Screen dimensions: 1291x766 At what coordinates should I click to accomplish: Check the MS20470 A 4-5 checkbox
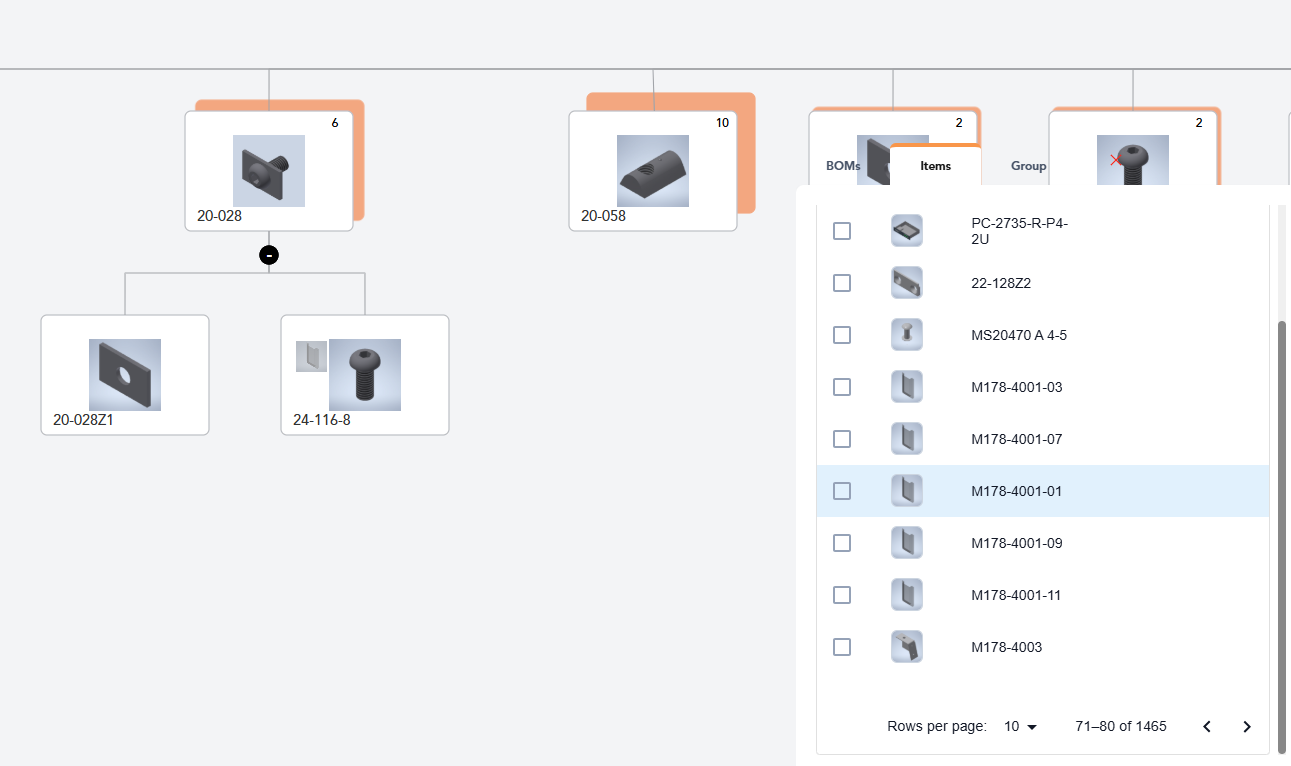pos(841,334)
